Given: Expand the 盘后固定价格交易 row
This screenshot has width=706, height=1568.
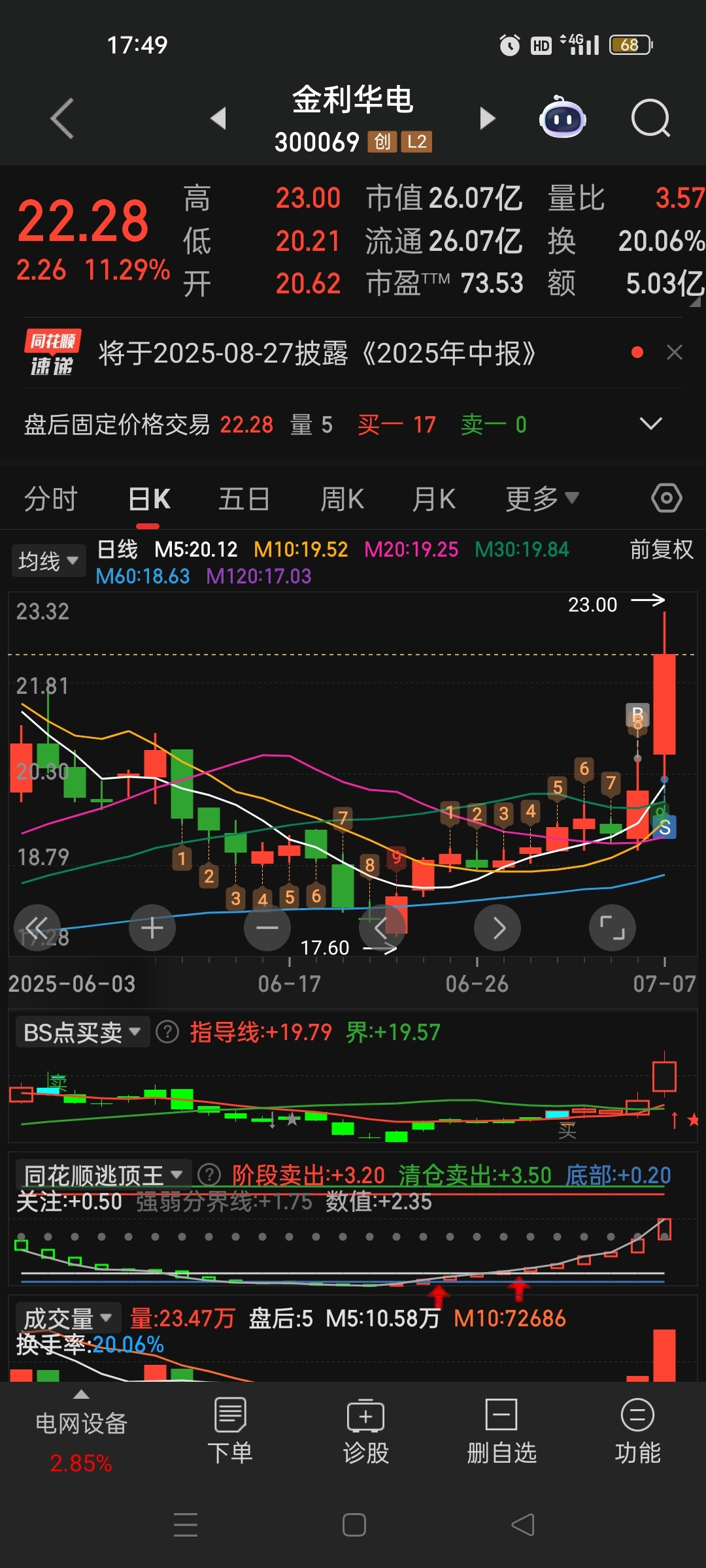Looking at the screenshot, I should point(650,424).
